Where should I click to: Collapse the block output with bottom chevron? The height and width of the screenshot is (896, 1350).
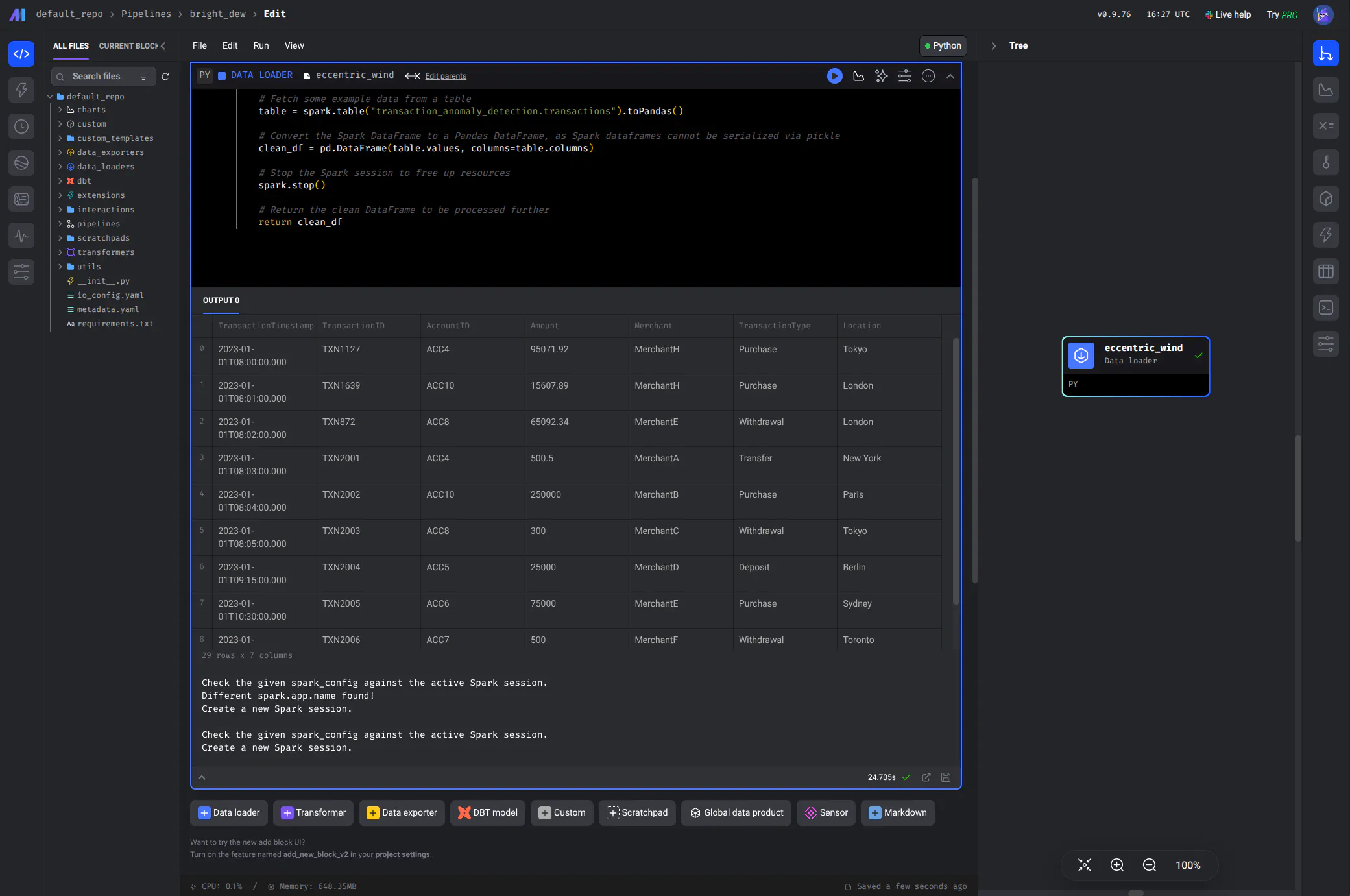tap(202, 777)
